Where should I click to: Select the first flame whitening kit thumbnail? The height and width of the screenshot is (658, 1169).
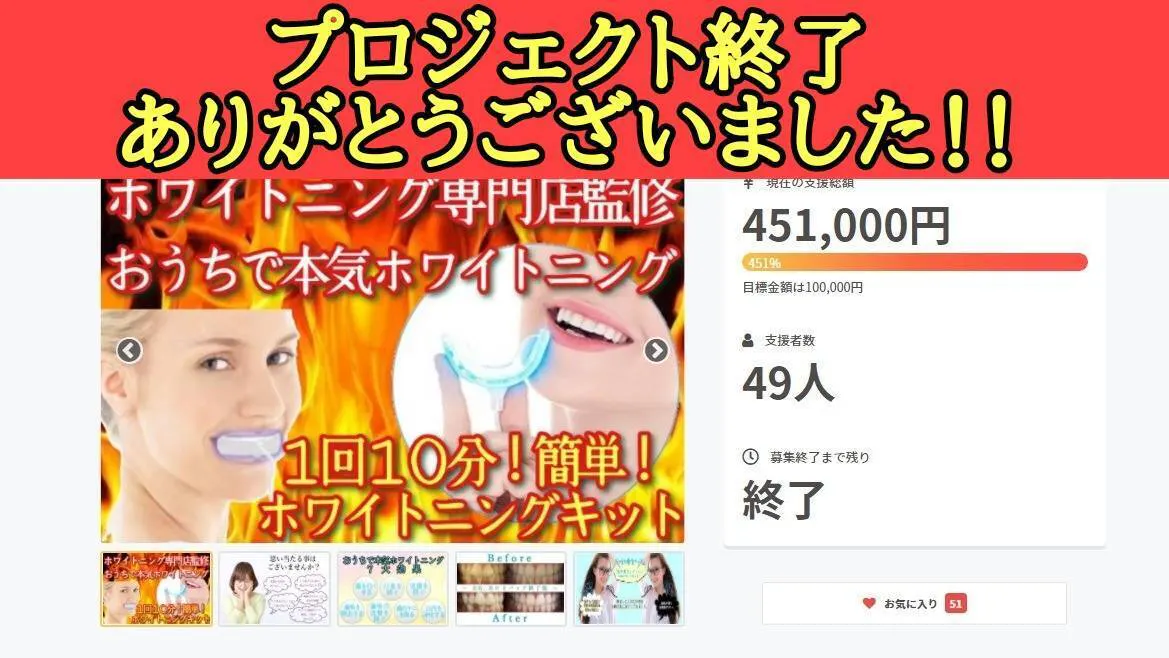(157, 589)
